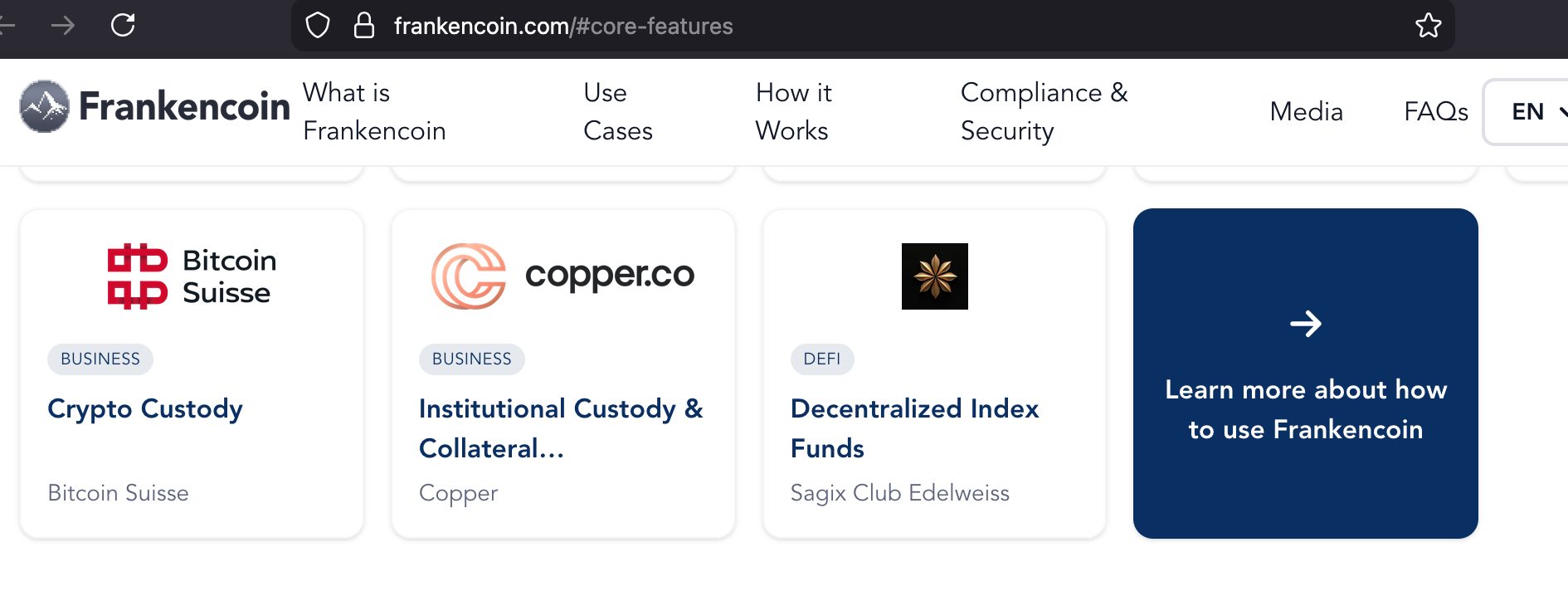
Task: Open the Crypto Custody card title
Action: [145, 408]
